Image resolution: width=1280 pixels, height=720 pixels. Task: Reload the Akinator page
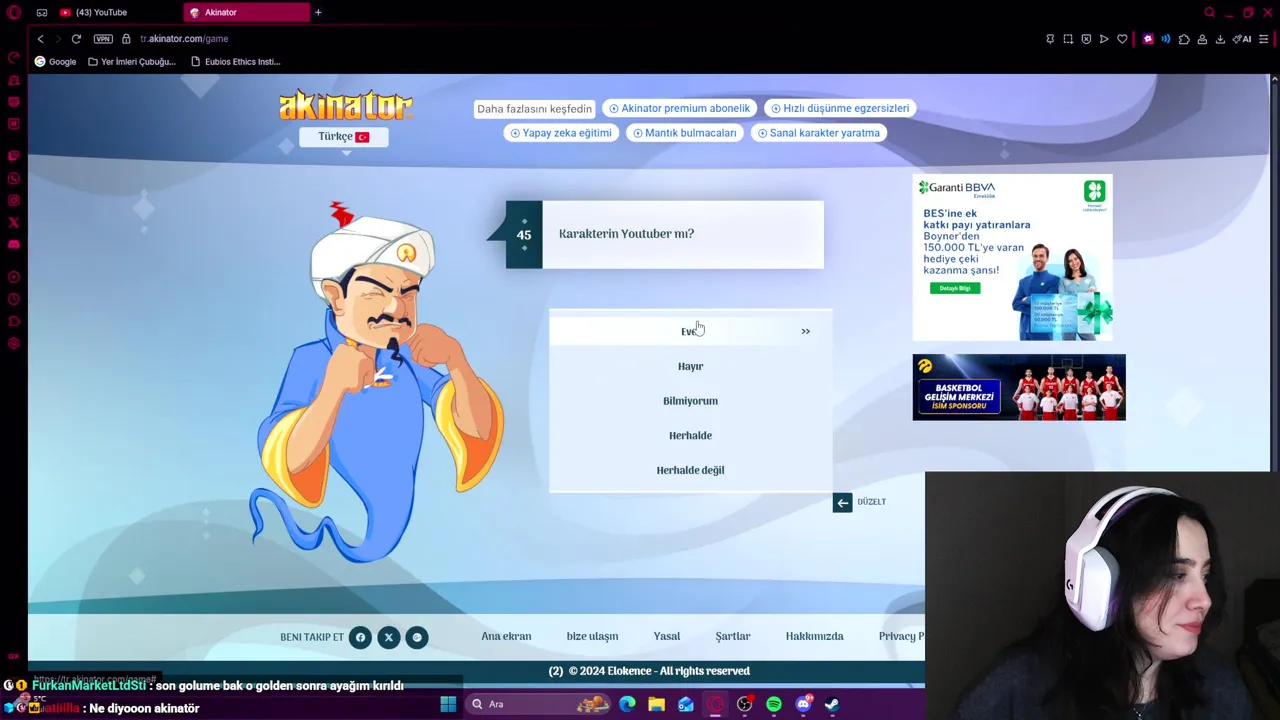[76, 39]
